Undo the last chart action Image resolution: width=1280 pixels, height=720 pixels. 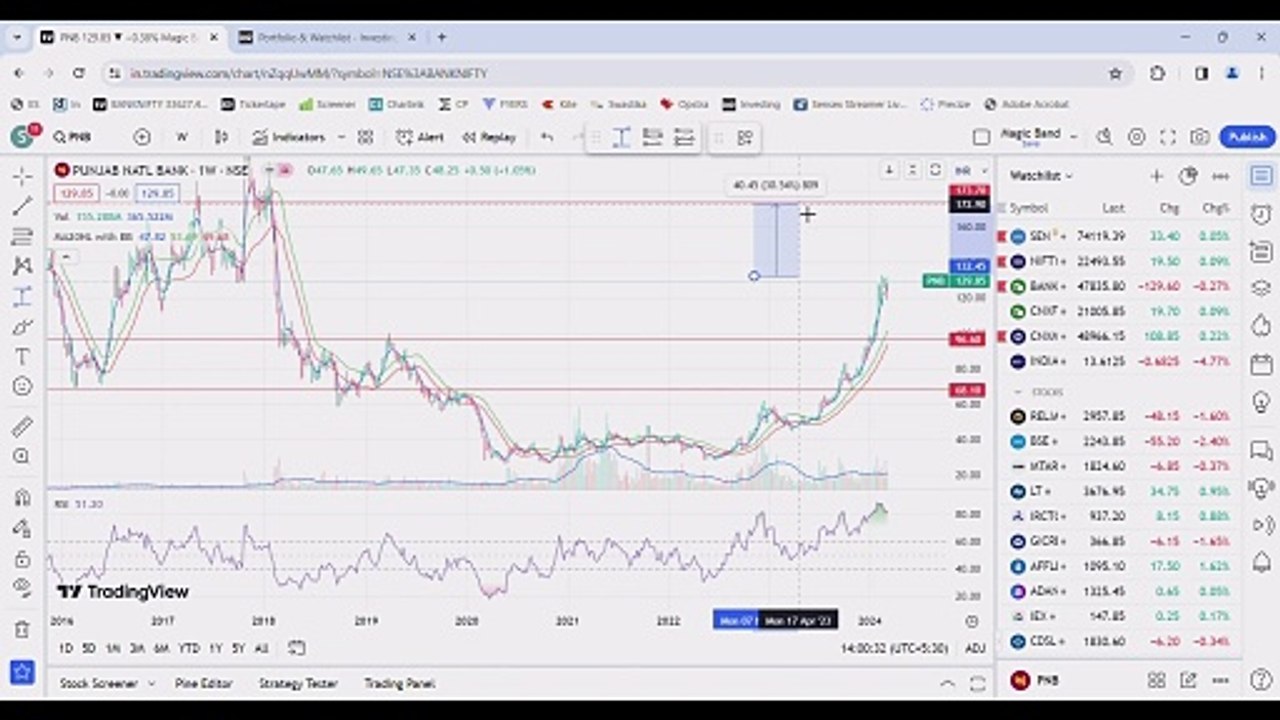547,137
